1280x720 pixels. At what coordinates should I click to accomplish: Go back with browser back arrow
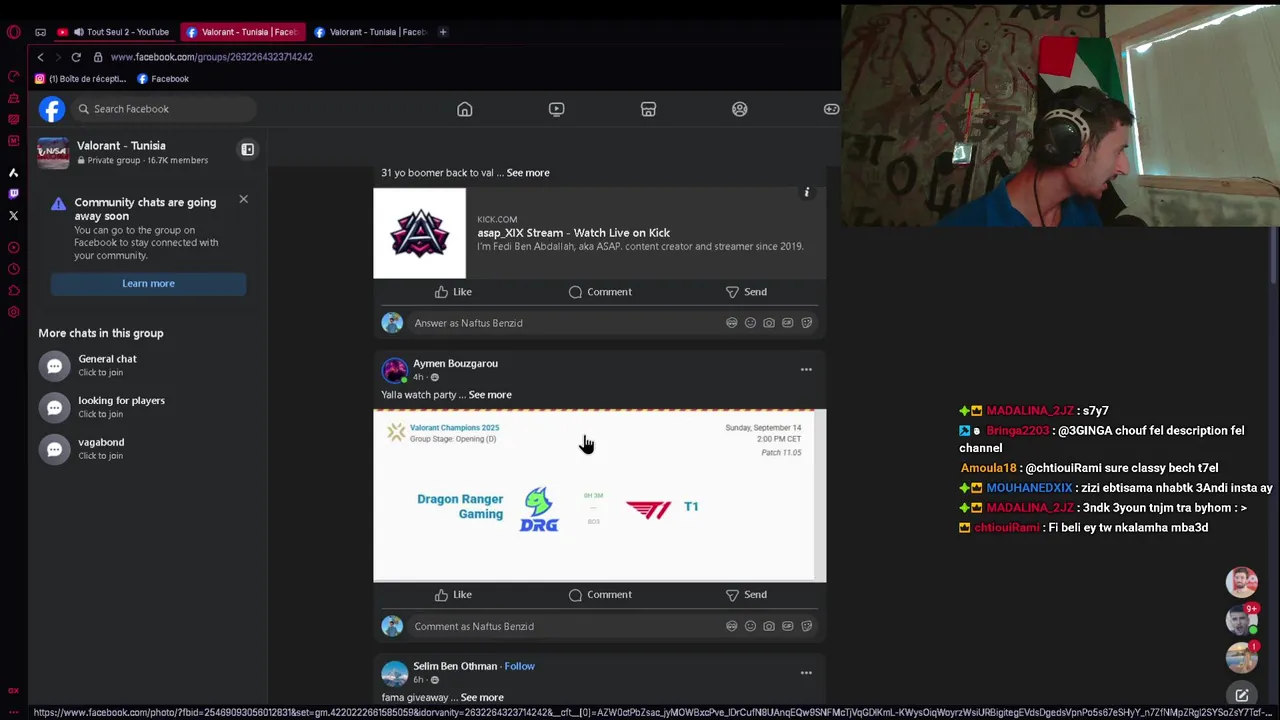click(40, 57)
